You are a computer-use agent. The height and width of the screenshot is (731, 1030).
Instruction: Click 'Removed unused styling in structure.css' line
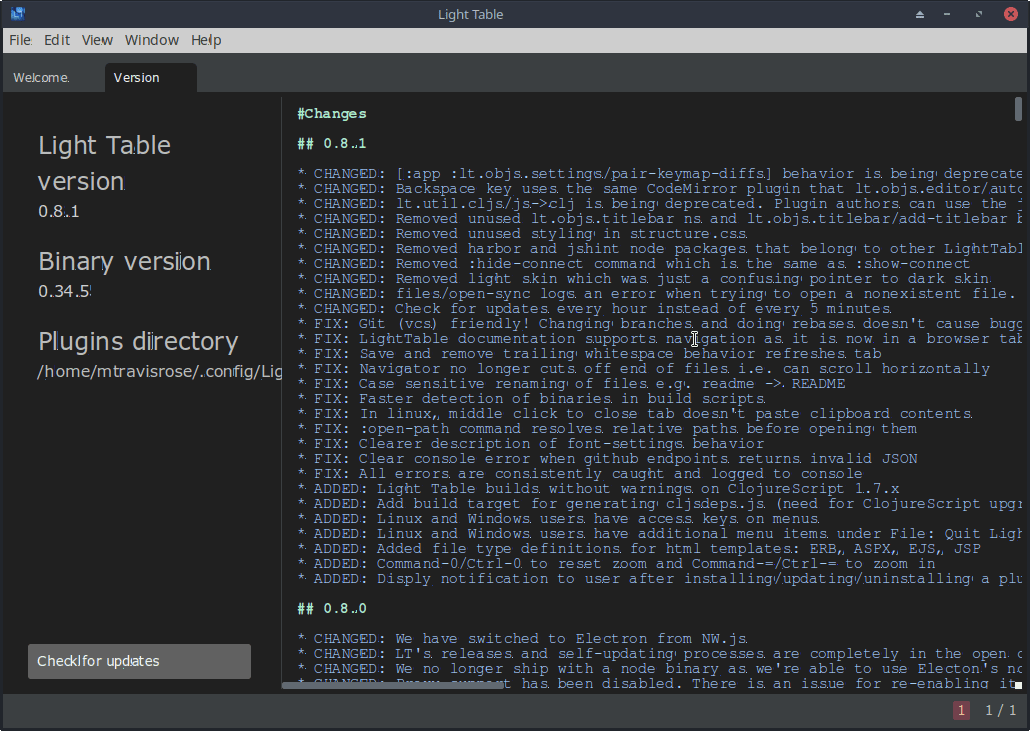(522, 234)
